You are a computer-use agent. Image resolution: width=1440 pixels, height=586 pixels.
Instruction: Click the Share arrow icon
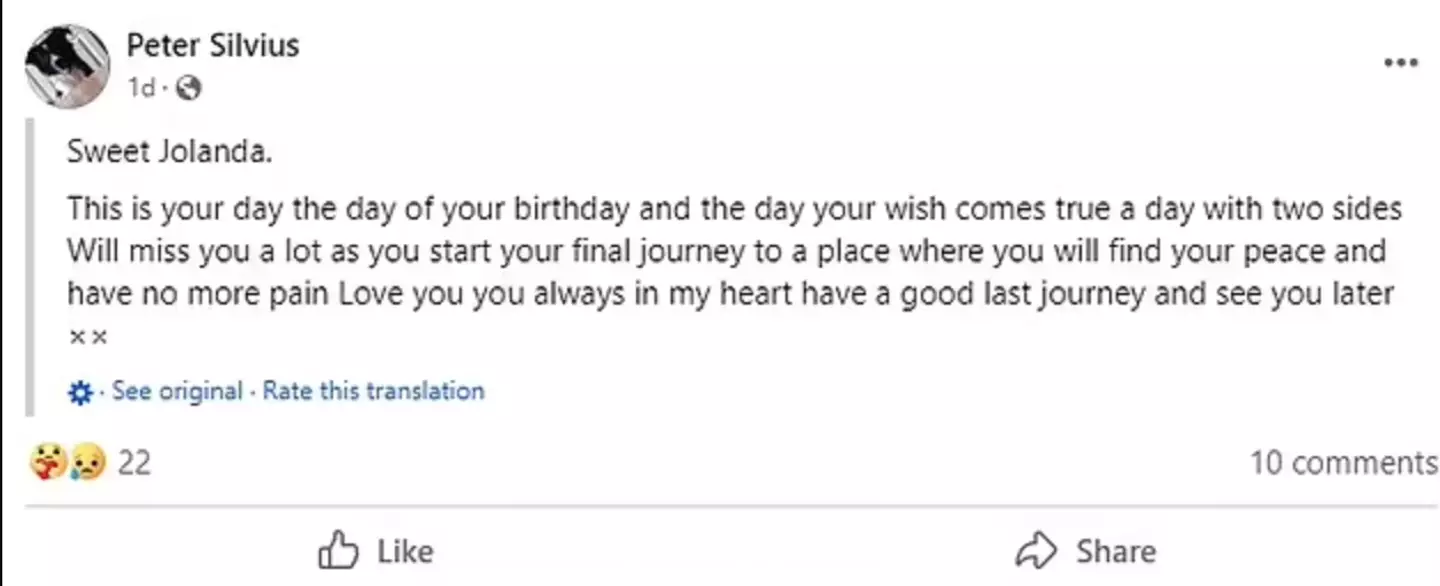[1037, 550]
